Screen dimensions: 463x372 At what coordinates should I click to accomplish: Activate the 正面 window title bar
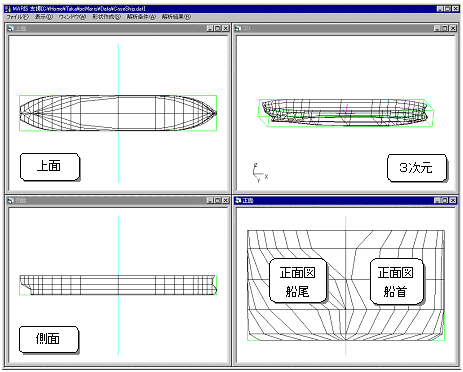tap(345, 200)
